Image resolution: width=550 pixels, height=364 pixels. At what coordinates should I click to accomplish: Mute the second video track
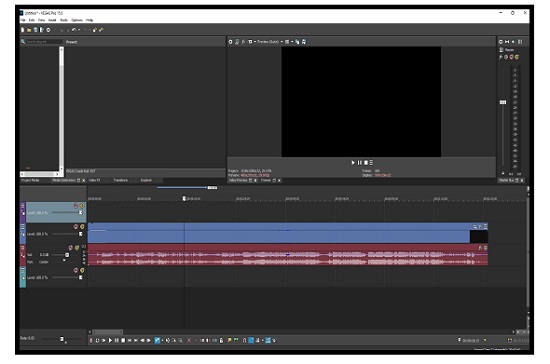tap(76, 227)
